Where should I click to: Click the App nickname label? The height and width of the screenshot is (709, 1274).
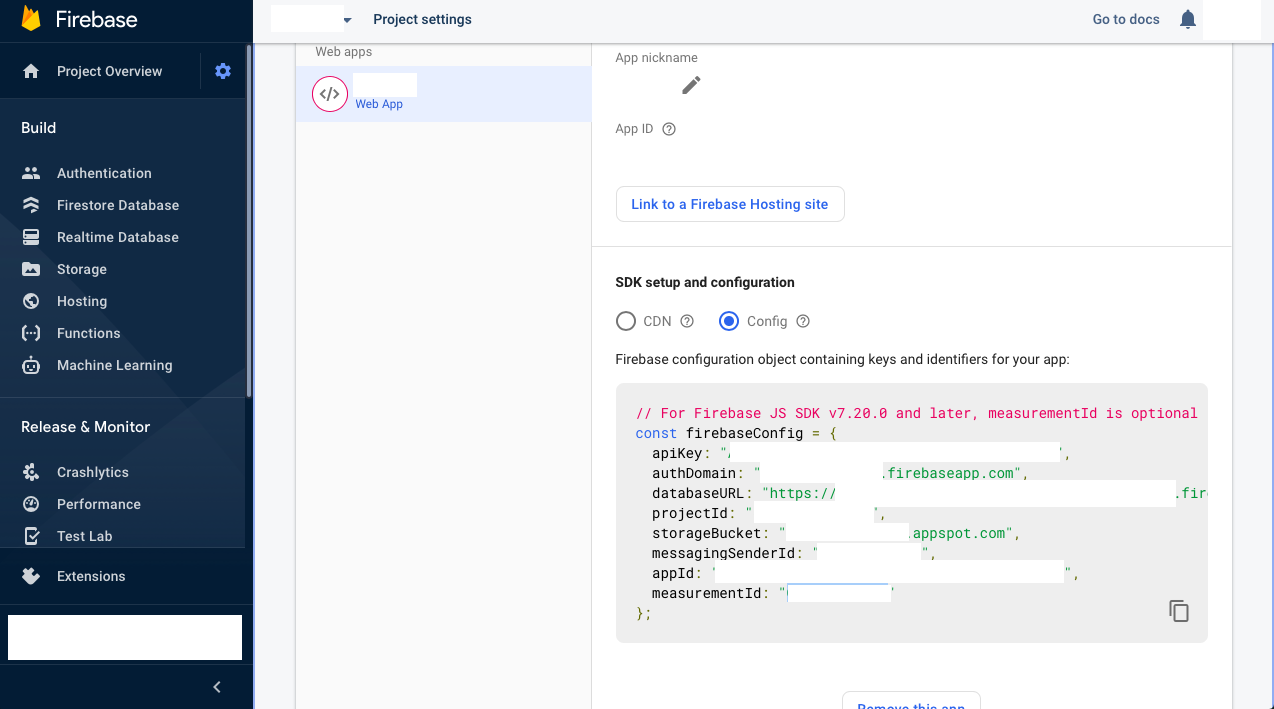[657, 58]
